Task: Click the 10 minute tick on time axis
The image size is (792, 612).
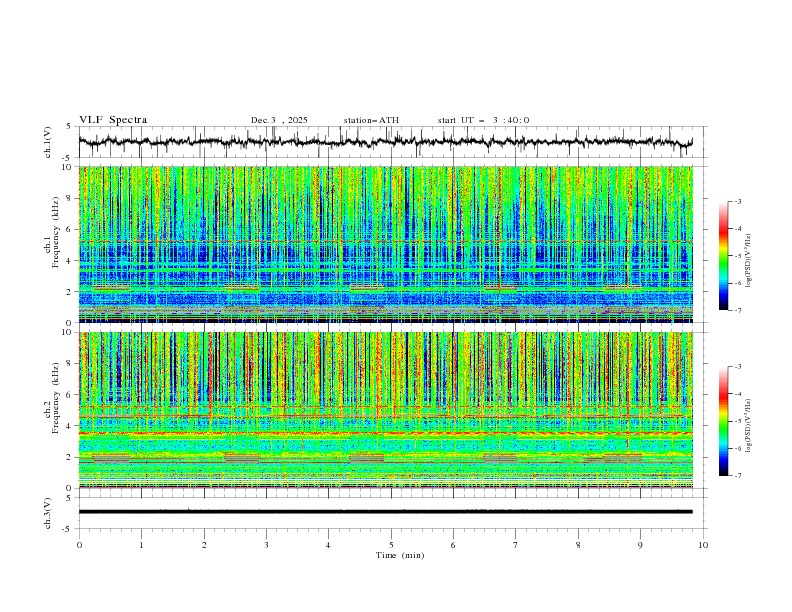Action: [x=703, y=544]
